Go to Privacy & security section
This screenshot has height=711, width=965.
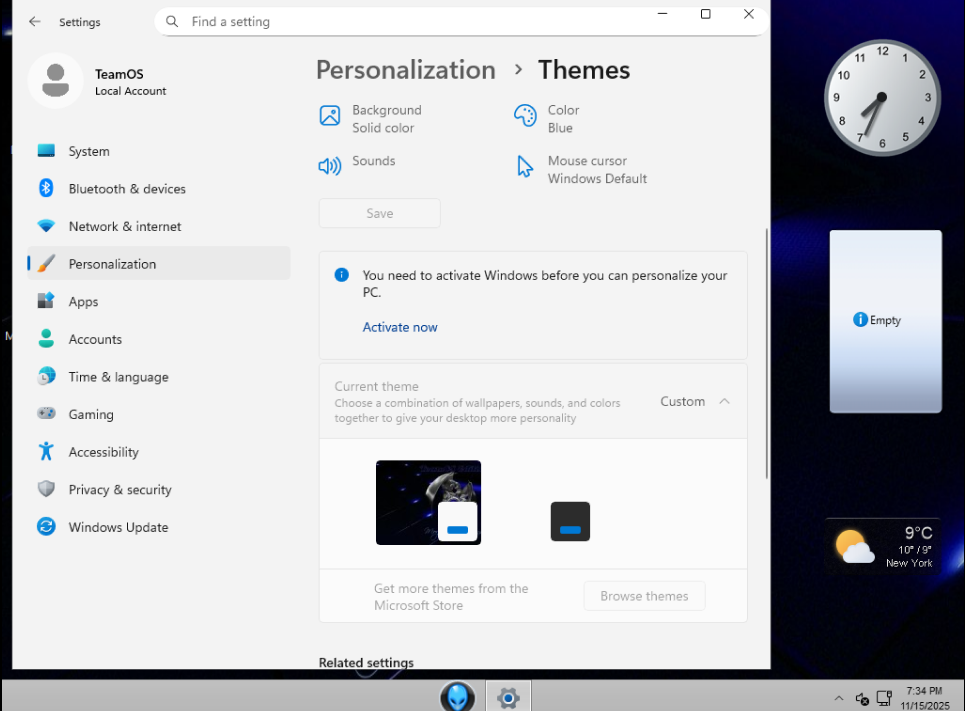[x=120, y=490]
